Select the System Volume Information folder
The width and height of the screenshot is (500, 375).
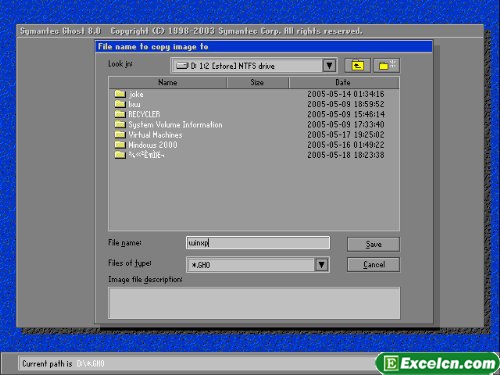[x=169, y=125]
